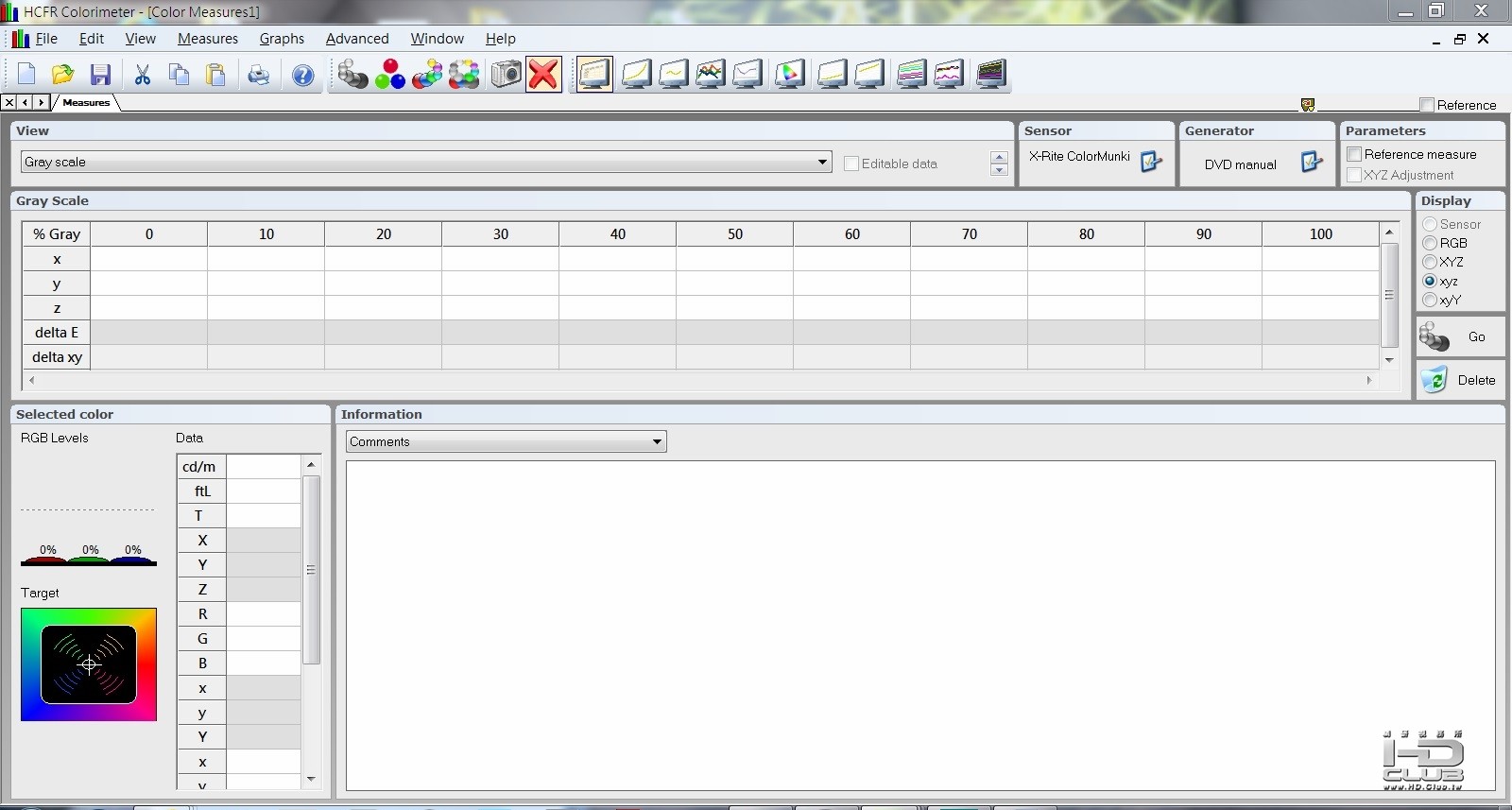Viewport: 1512px width, 810px height.
Task: Toggle the Editable data checkbox
Action: click(x=851, y=164)
